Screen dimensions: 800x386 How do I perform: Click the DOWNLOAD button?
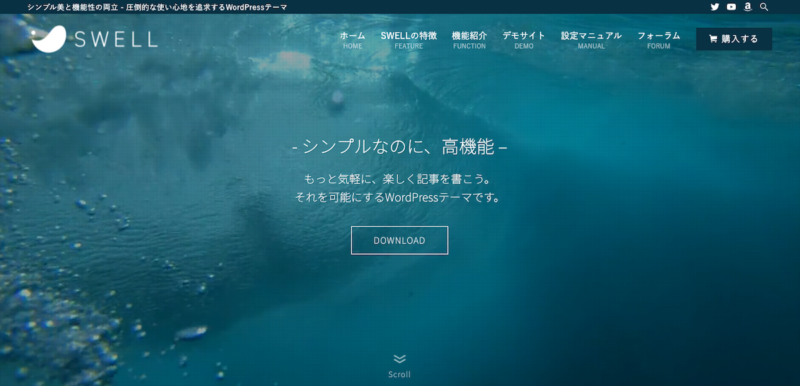pyautogui.click(x=399, y=240)
